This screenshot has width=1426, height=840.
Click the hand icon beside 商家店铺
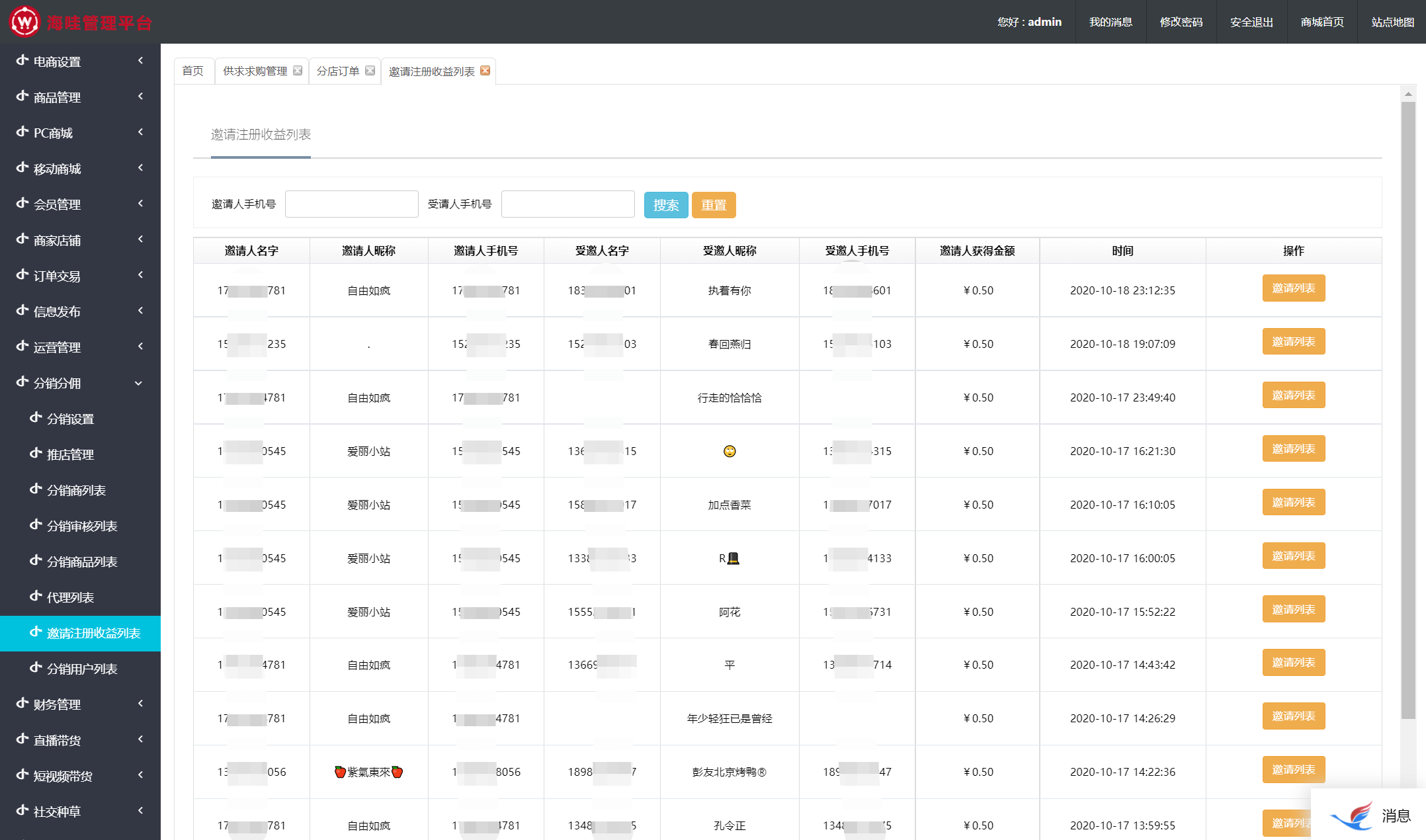[22, 239]
